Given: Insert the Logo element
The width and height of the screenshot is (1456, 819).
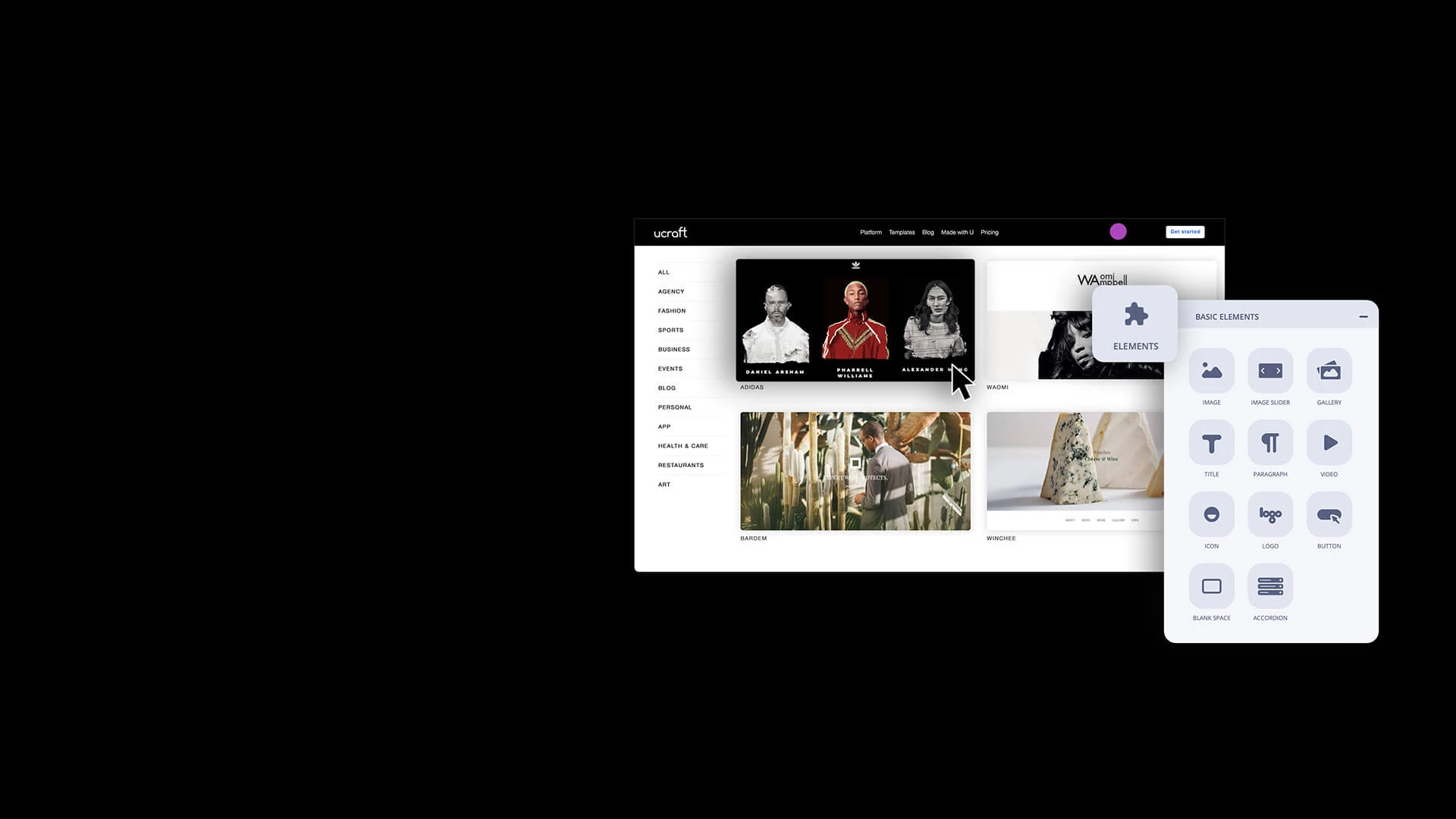Looking at the screenshot, I should click(1270, 515).
